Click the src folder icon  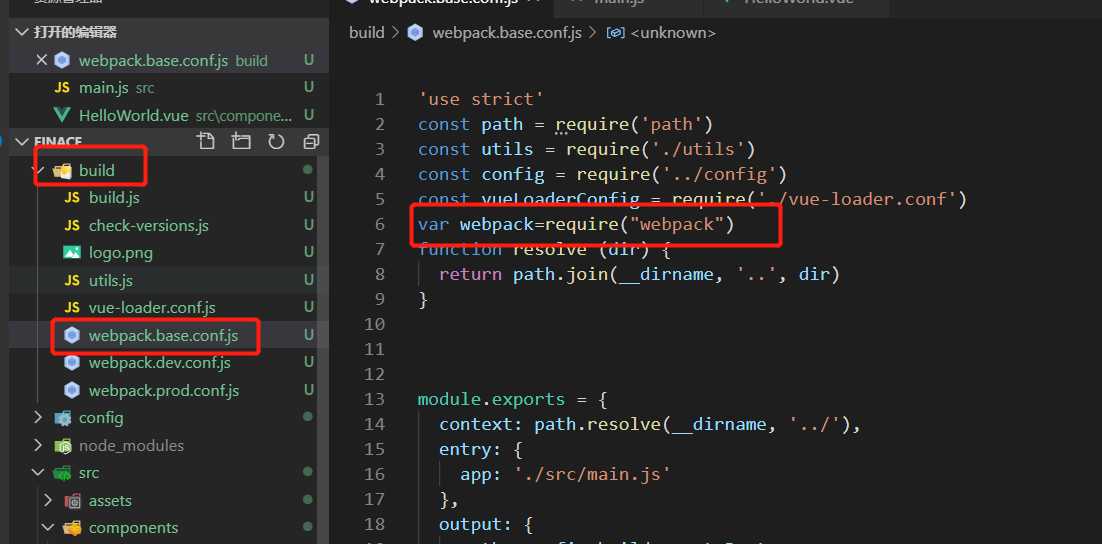63,473
